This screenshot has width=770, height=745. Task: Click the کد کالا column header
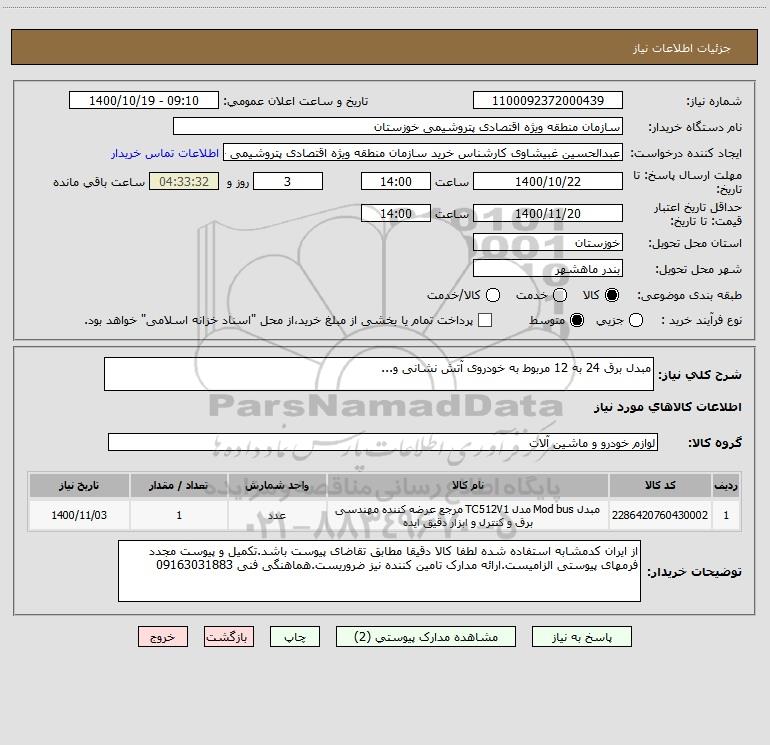(x=660, y=485)
